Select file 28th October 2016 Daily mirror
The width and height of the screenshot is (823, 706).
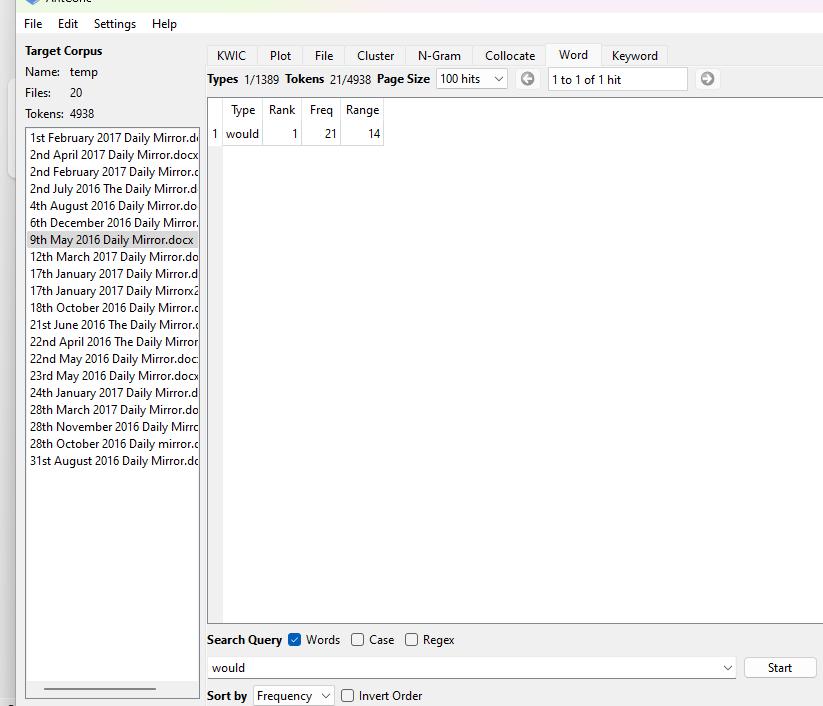[112, 444]
